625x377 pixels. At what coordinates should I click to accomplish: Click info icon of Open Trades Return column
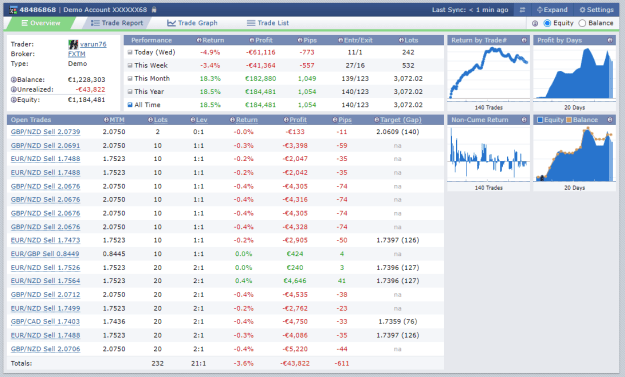(x=233, y=120)
